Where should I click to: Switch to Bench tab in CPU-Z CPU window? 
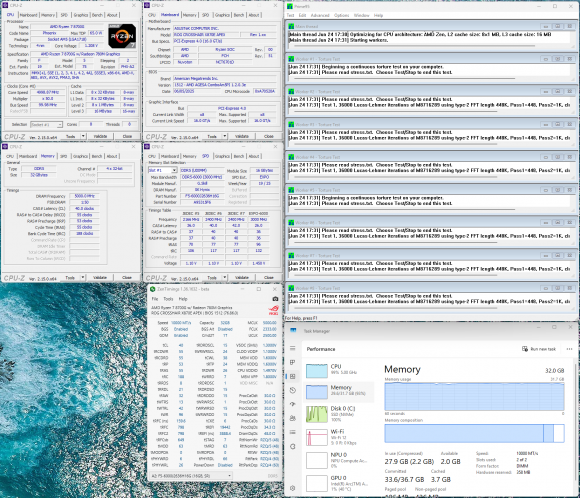click(97, 15)
